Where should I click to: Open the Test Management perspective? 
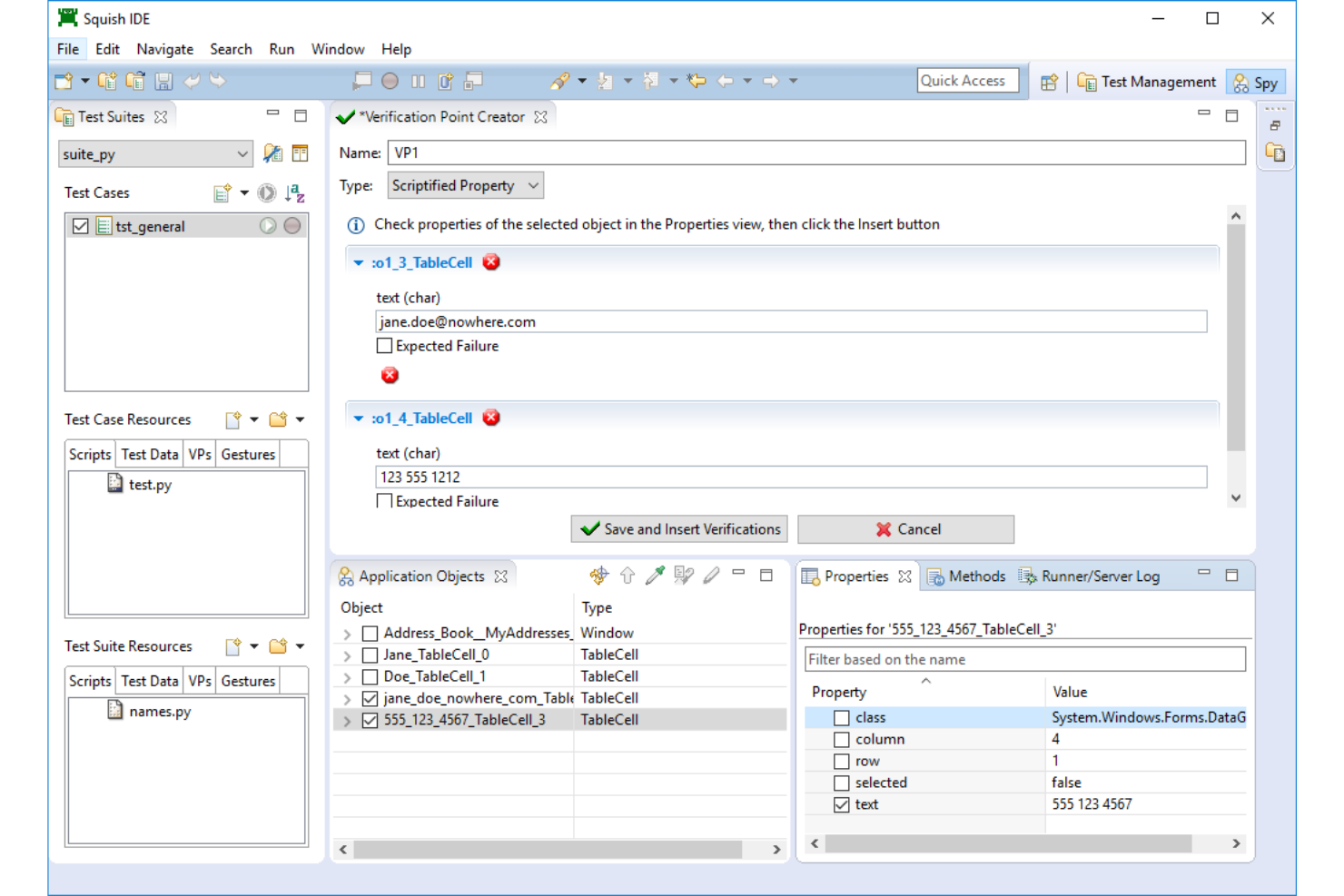1147,82
